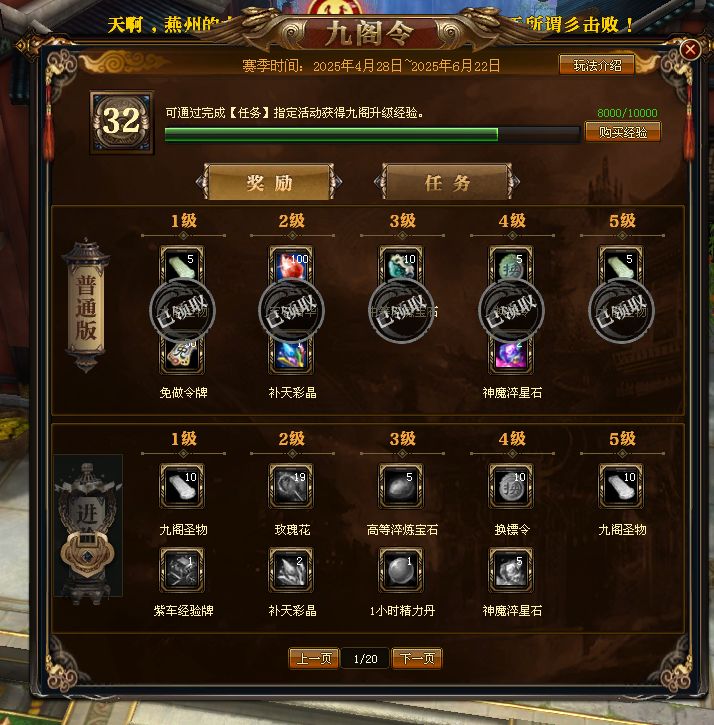This screenshot has height=725, width=714.
Task: Click the advanced 补天彩晶 icon in level 2
Action: coord(291,570)
